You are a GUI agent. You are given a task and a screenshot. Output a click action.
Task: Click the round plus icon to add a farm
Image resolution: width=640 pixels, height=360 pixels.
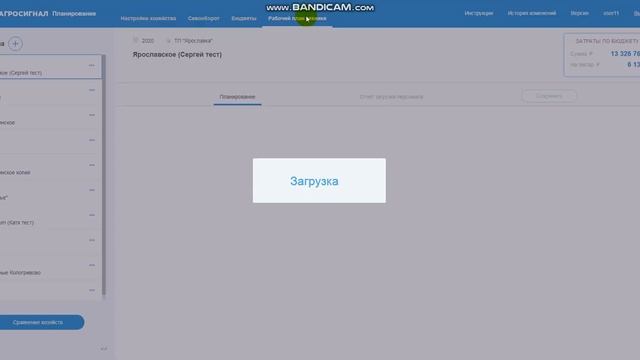[x=16, y=44]
